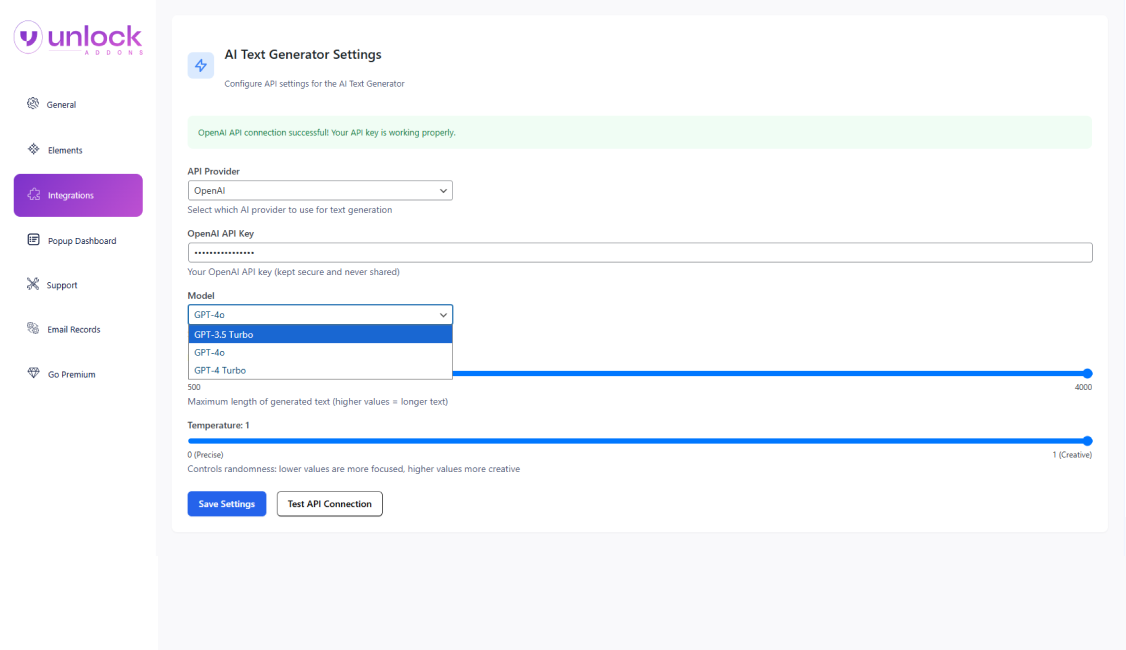
Task: Click the Save Settings button
Action: (226, 503)
